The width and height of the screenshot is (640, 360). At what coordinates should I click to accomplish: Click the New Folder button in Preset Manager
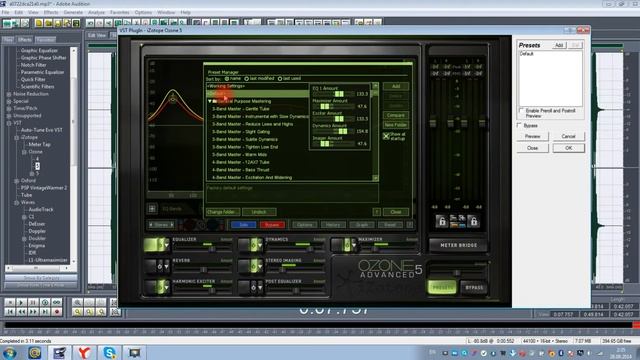point(395,125)
